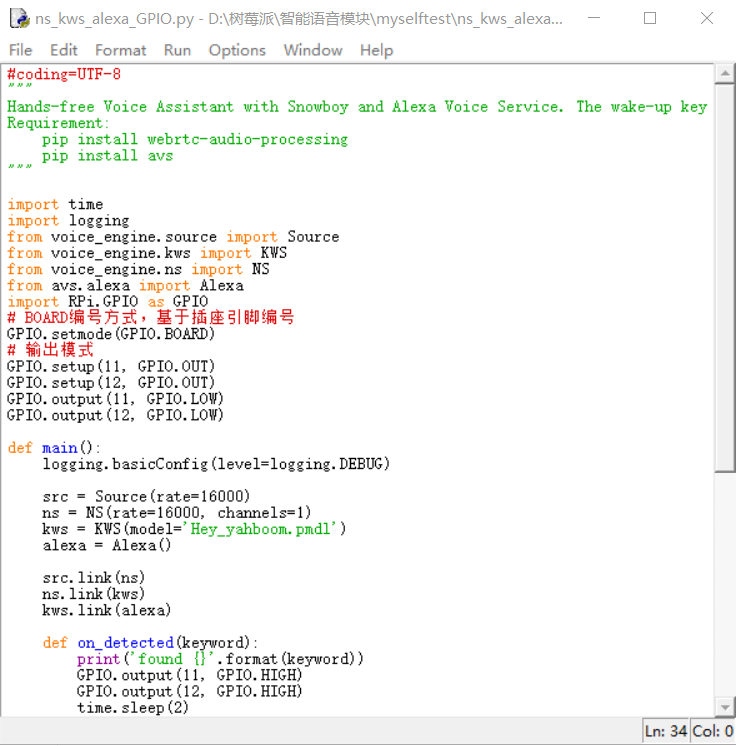This screenshot has width=736, height=746.
Task: Click 'ns = NS(rate=16000, channels=1)' line
Action: pos(177,512)
